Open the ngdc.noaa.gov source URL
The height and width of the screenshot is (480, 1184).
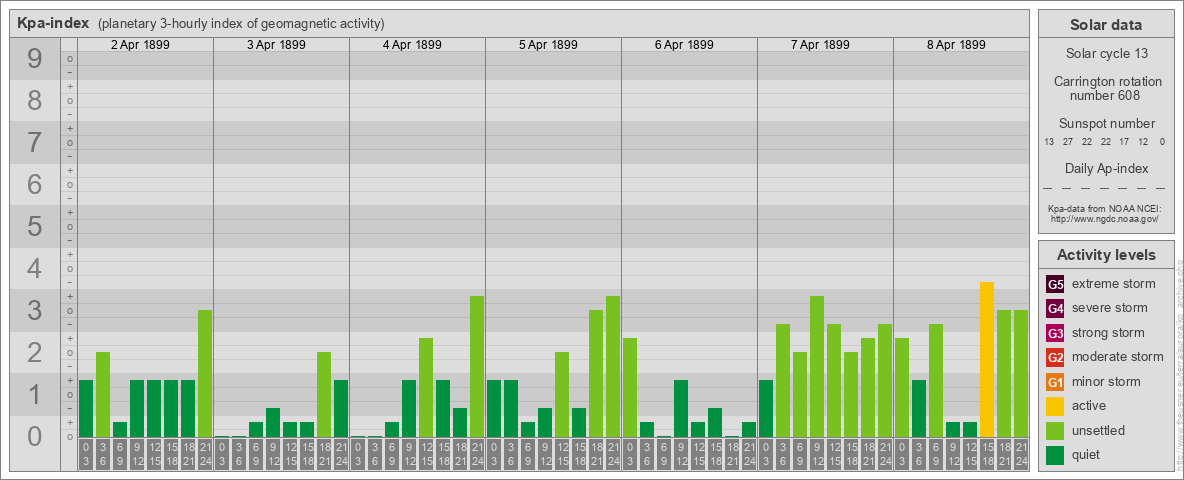pos(1106,218)
